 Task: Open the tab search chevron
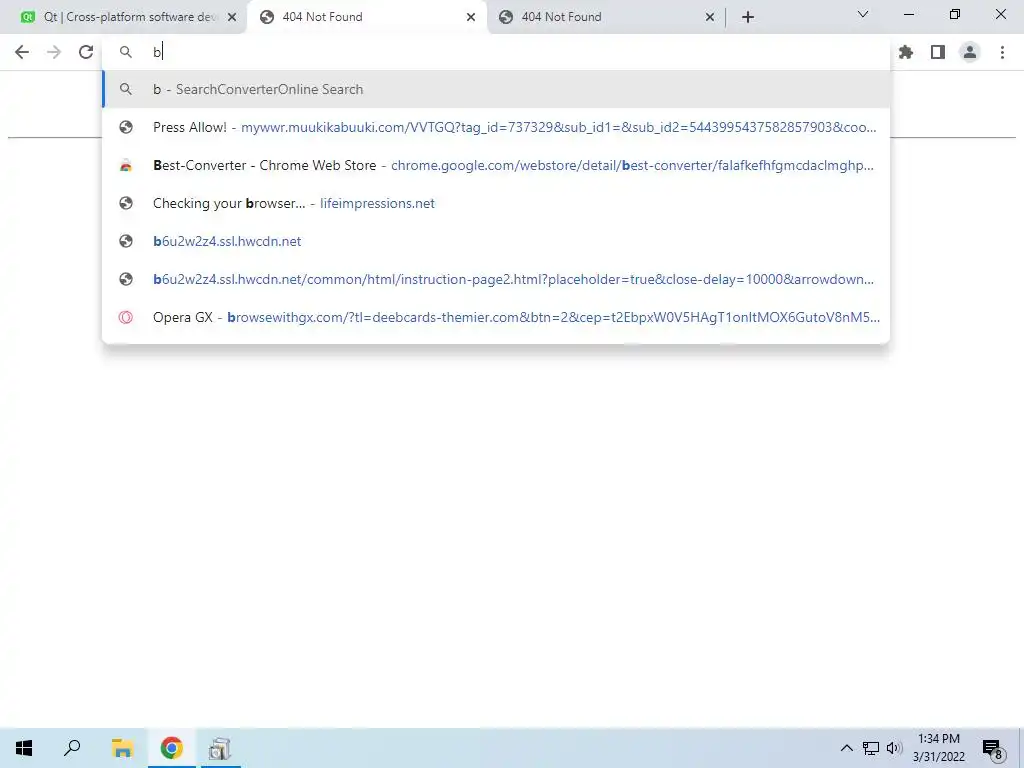point(863,14)
